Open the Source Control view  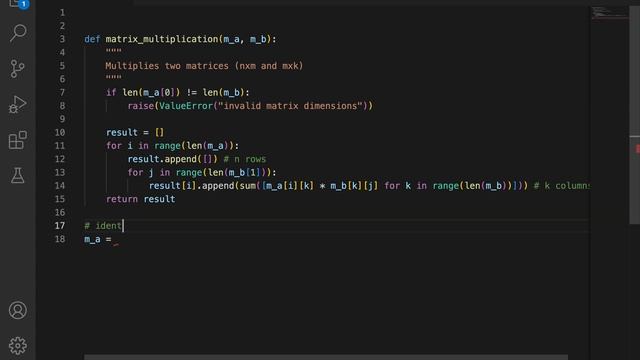(18, 69)
